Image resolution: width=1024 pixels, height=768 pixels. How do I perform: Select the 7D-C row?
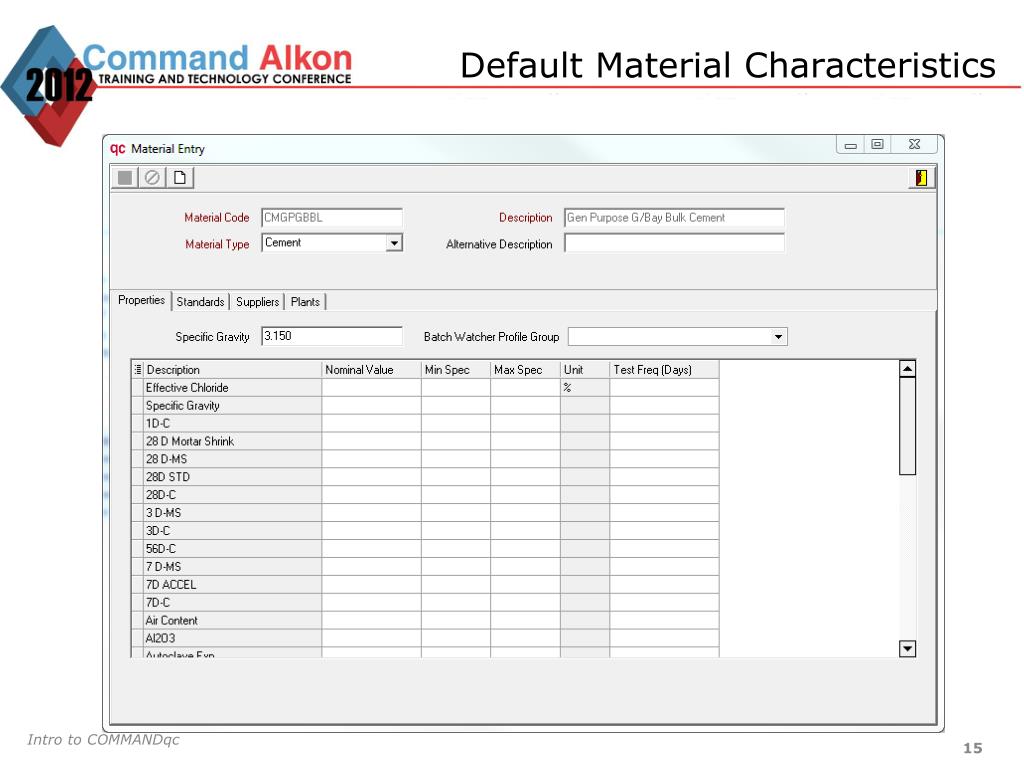click(425, 603)
